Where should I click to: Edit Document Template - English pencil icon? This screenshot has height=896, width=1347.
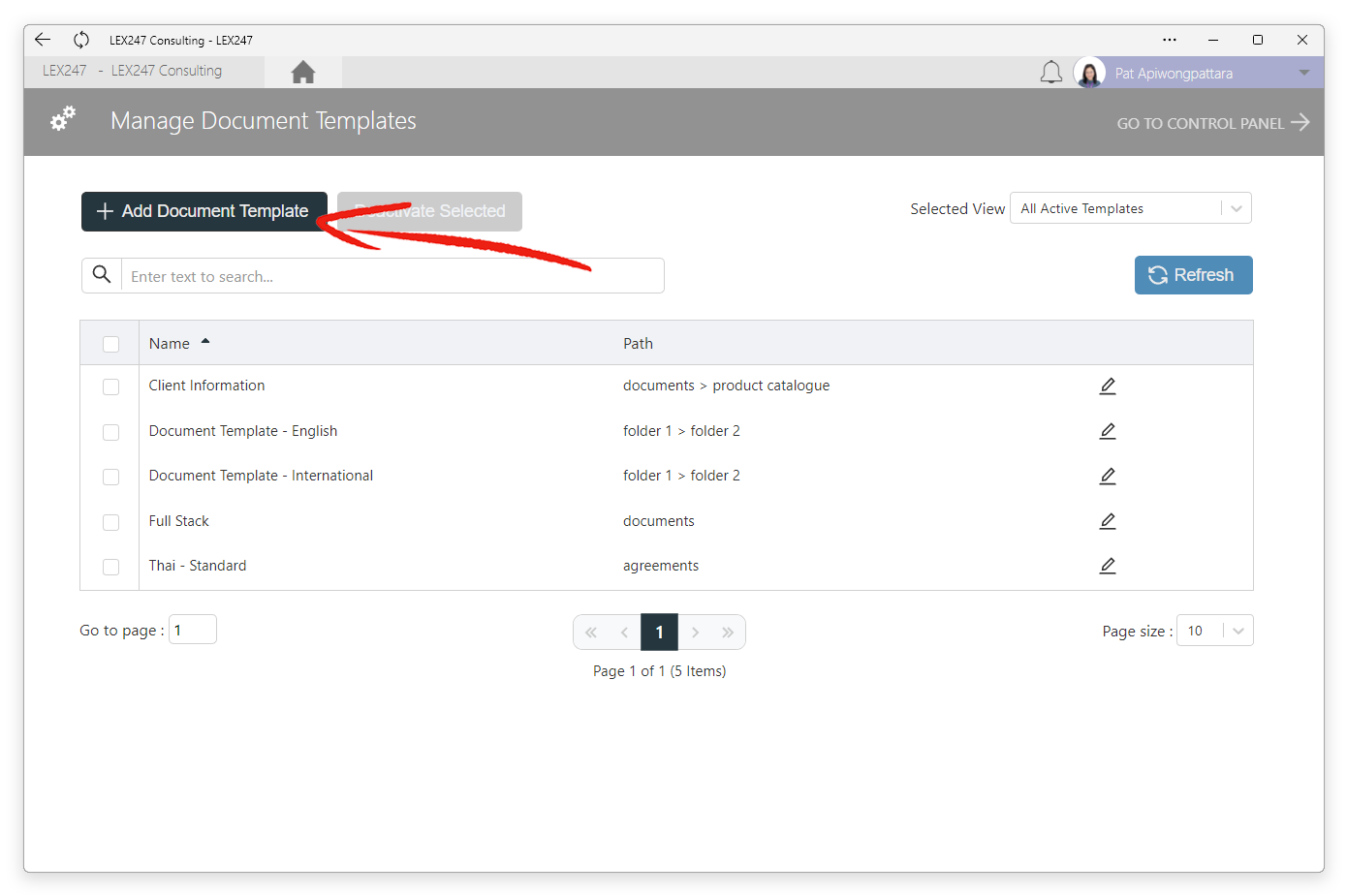(1108, 431)
